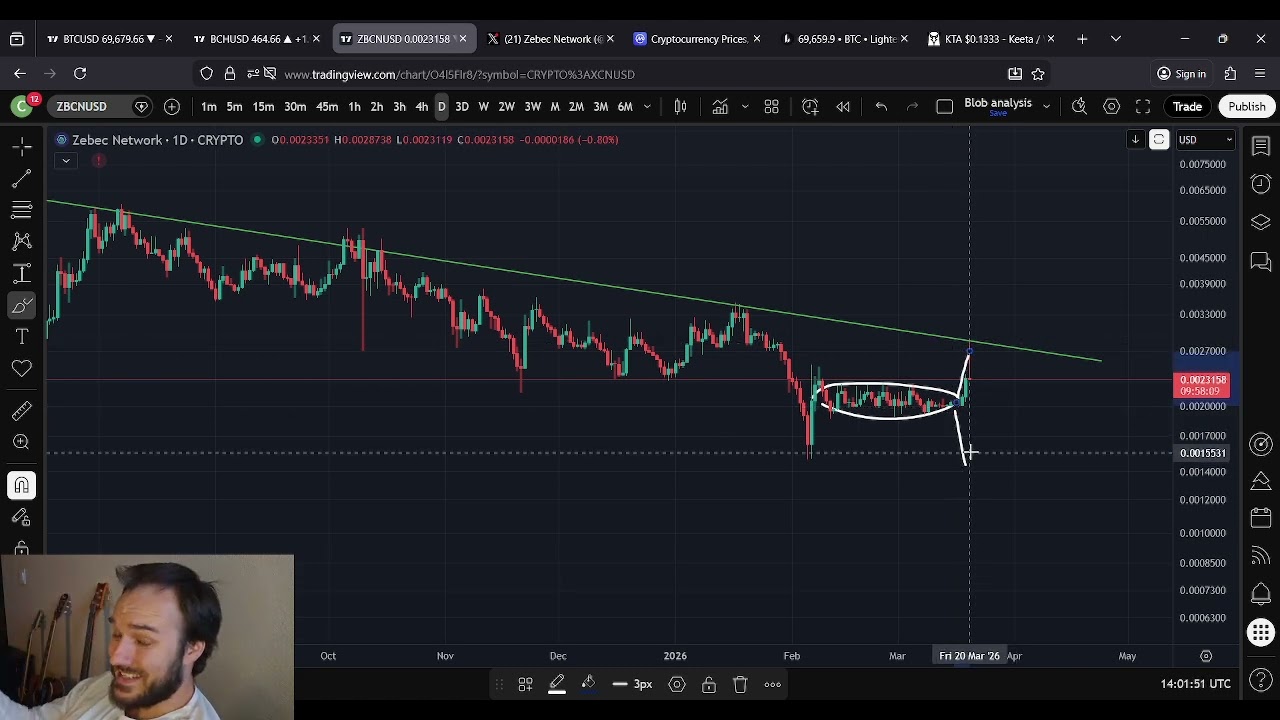1280x720 pixels.
Task: Toggle stay in drawing mode
Action: click(21, 518)
